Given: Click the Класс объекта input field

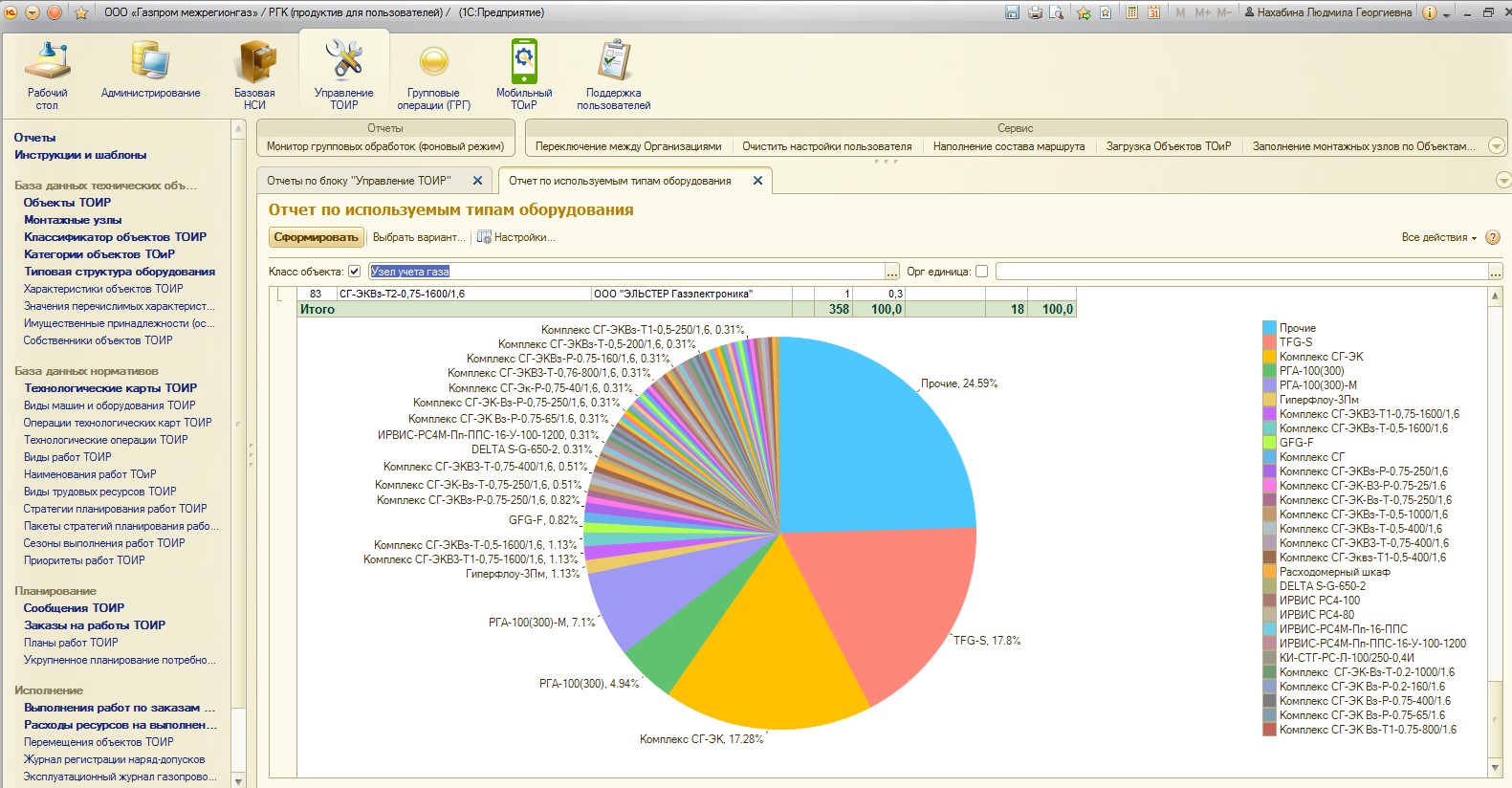Looking at the screenshot, I should coord(627,272).
